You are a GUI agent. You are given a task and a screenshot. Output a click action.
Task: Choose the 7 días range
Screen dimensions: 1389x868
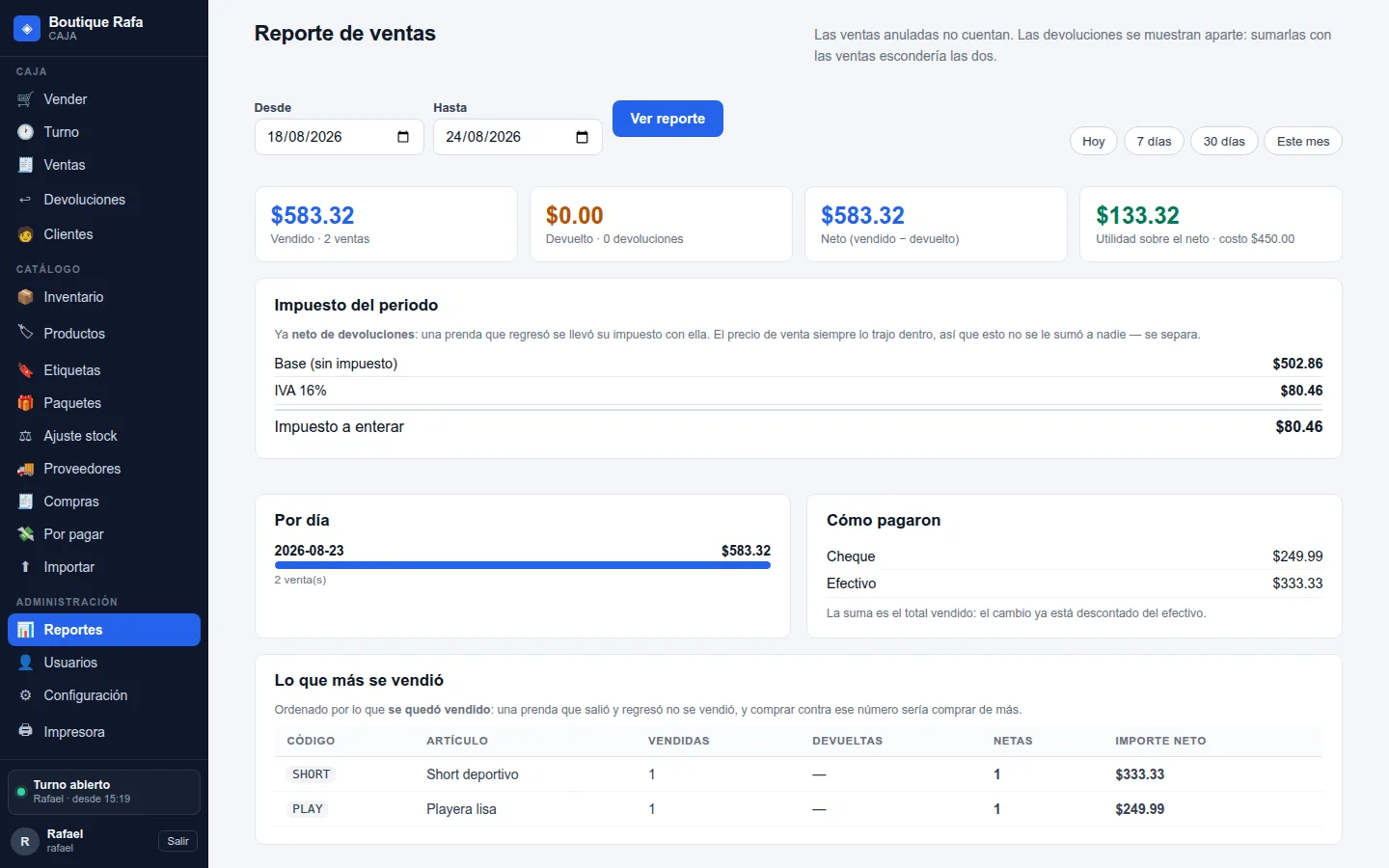click(1154, 141)
